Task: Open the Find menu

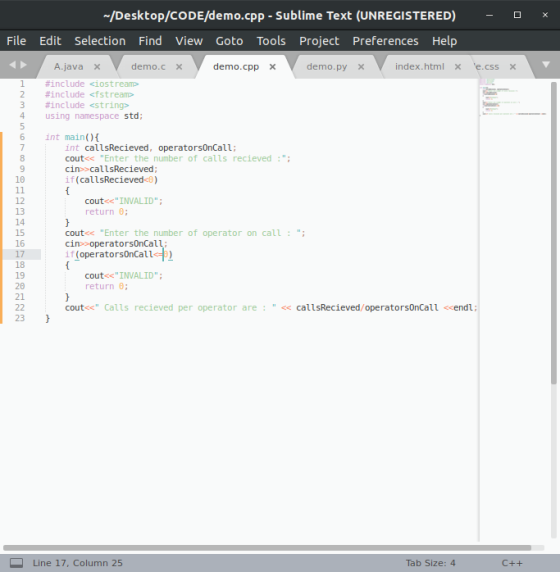Action: pyautogui.click(x=150, y=41)
